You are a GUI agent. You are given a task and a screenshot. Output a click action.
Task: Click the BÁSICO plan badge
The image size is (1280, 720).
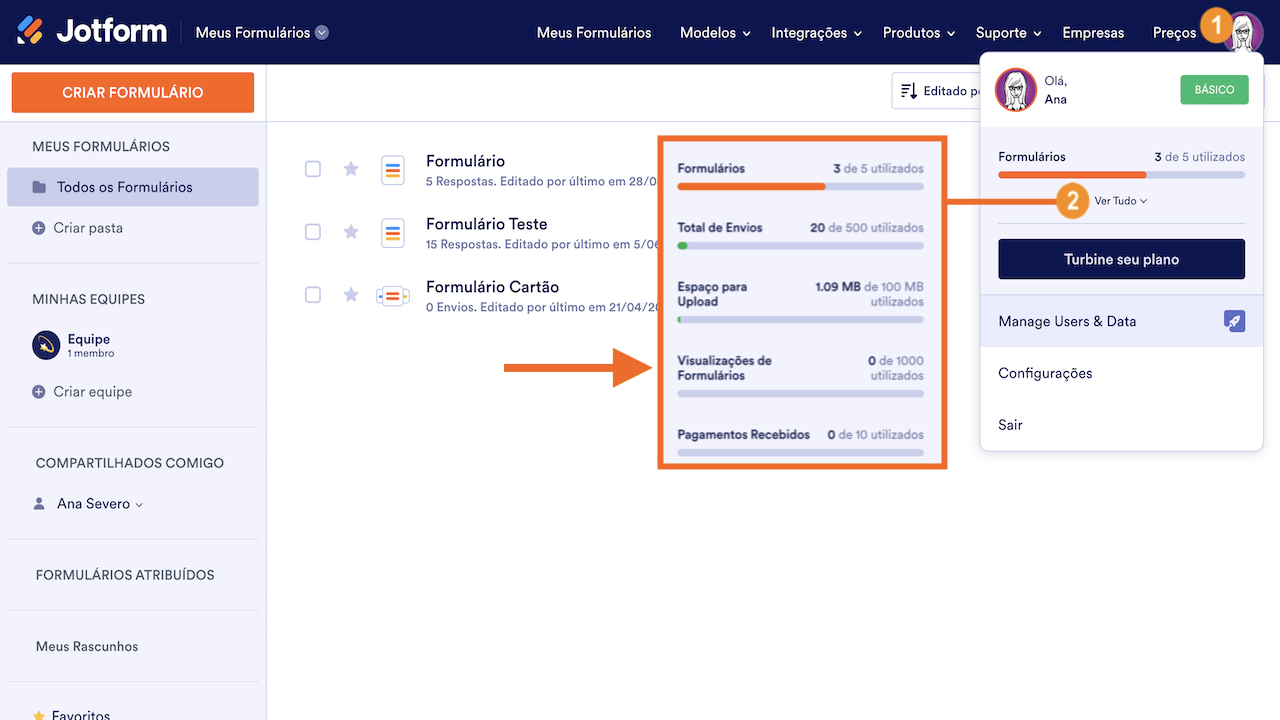tap(1214, 90)
